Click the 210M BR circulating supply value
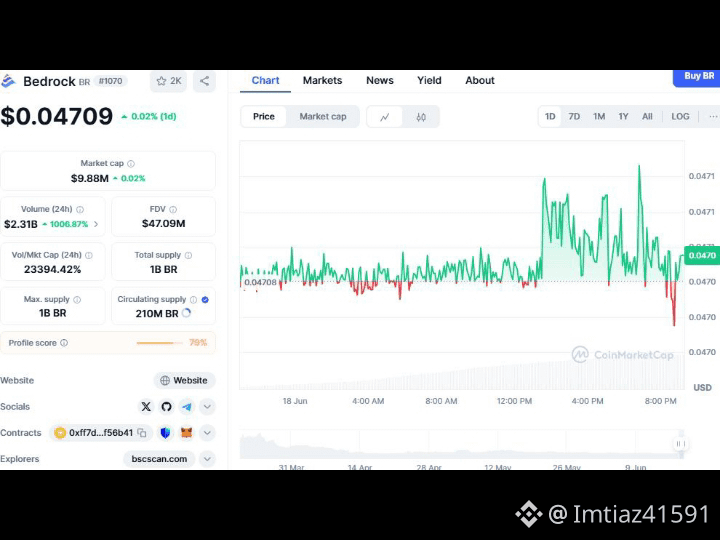 [x=157, y=314]
